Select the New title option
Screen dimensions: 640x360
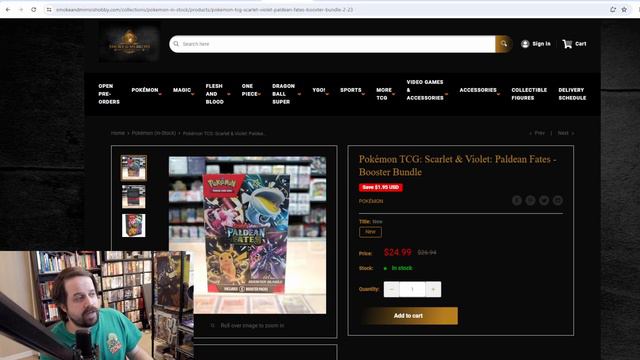click(370, 232)
